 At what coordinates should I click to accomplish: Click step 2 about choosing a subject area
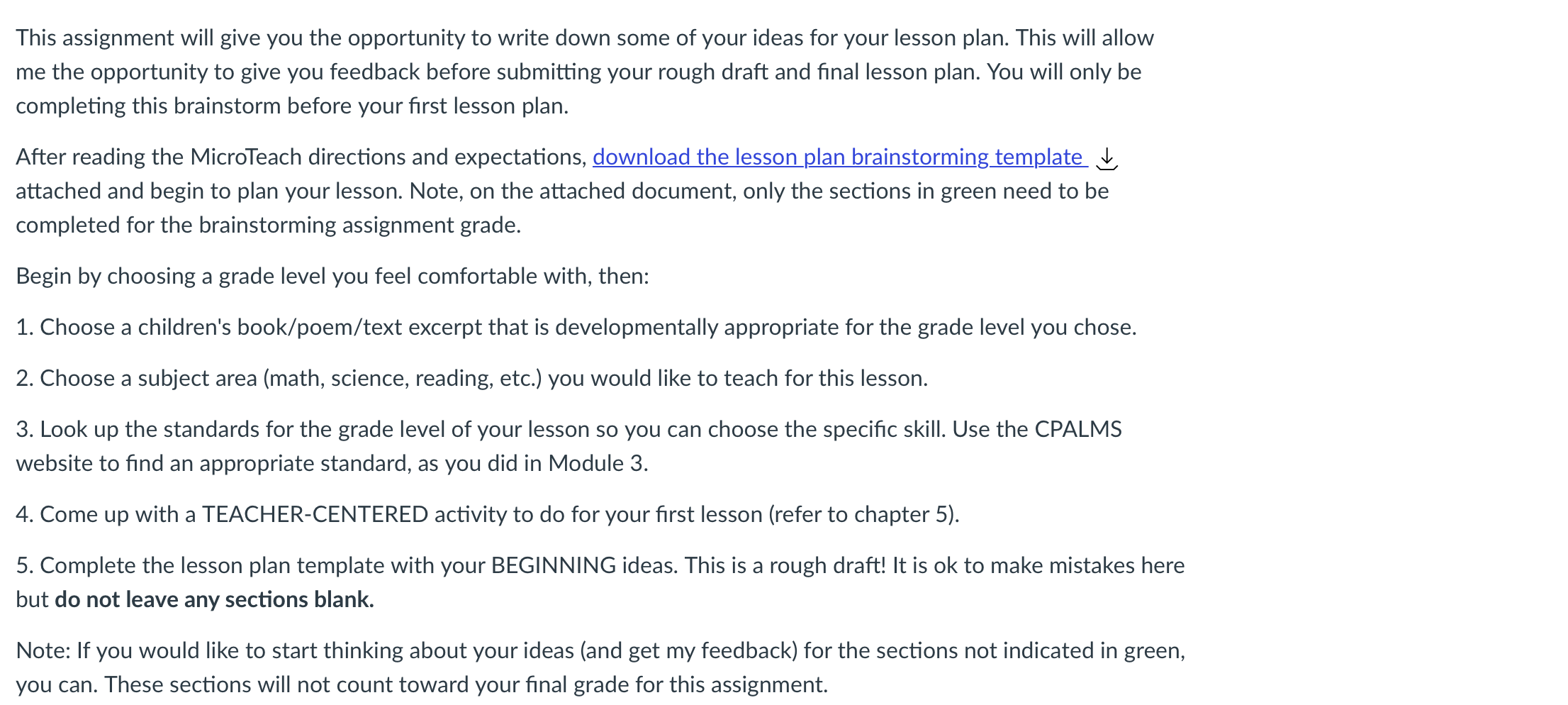pos(472,378)
